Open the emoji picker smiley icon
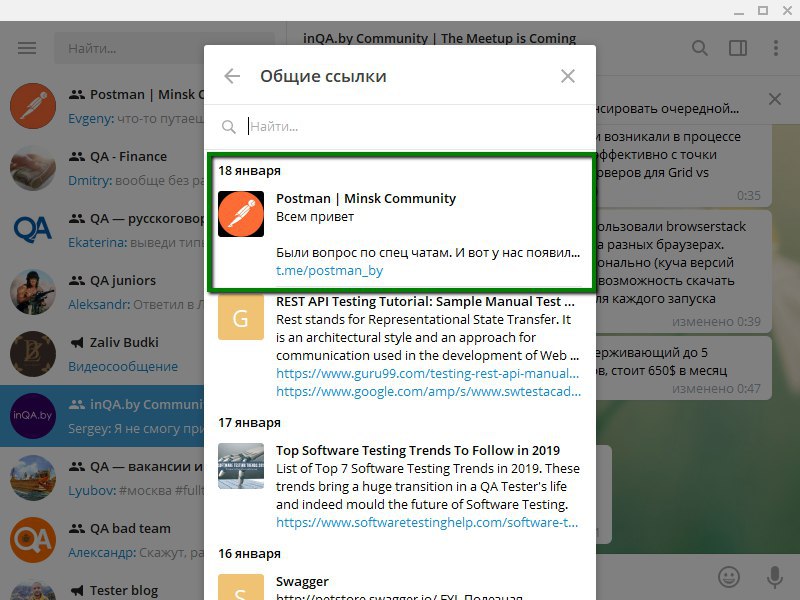Screen dimensions: 800x600 [x=729, y=577]
